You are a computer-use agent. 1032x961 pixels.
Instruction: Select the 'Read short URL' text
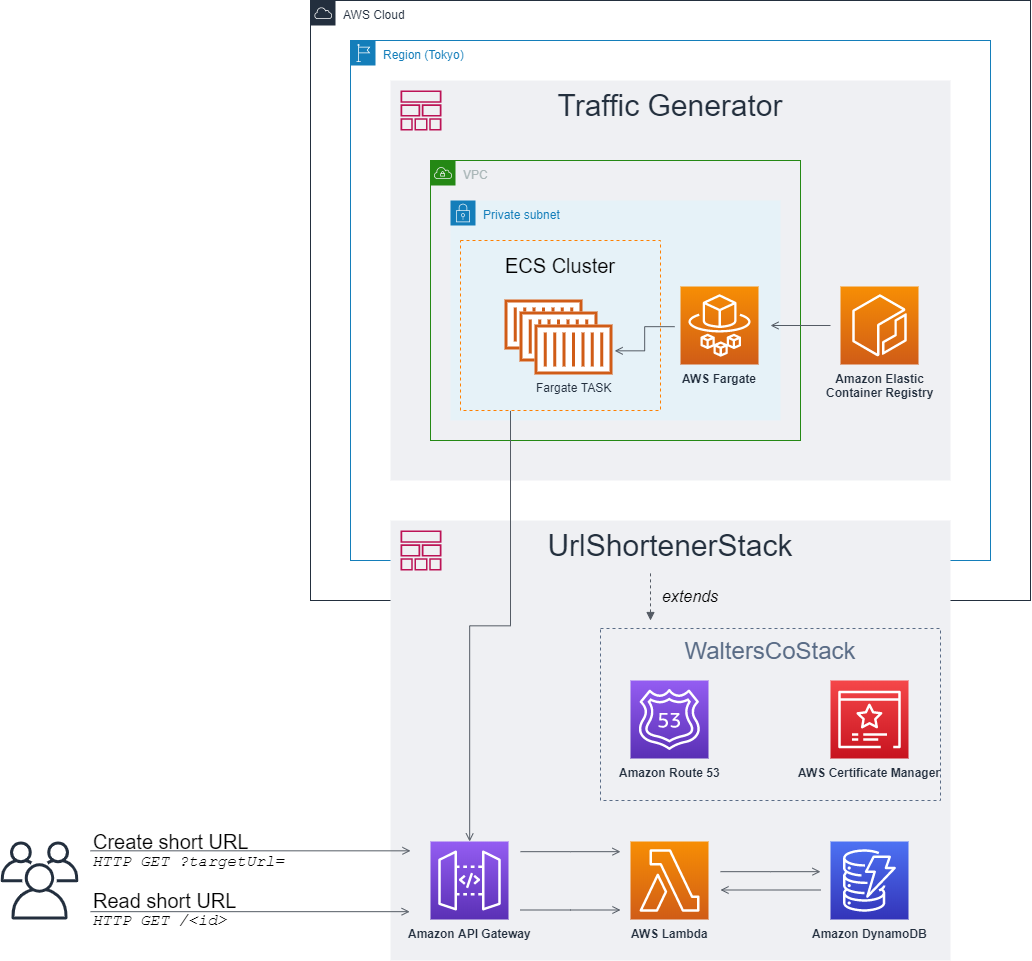pyautogui.click(x=164, y=900)
